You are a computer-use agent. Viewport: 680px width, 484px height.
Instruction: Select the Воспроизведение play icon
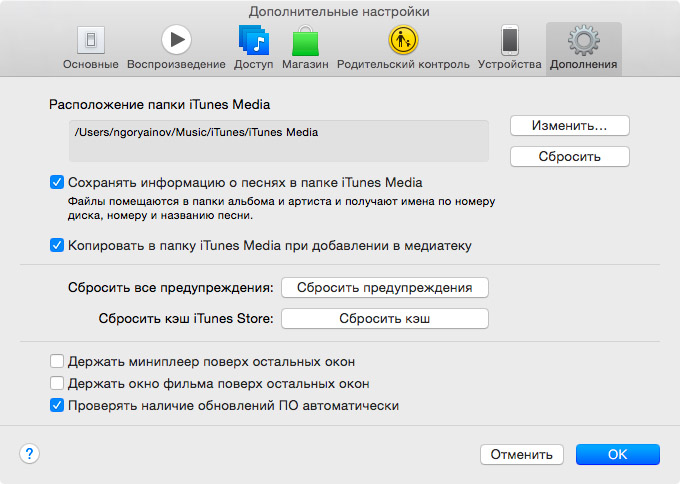tap(176, 41)
